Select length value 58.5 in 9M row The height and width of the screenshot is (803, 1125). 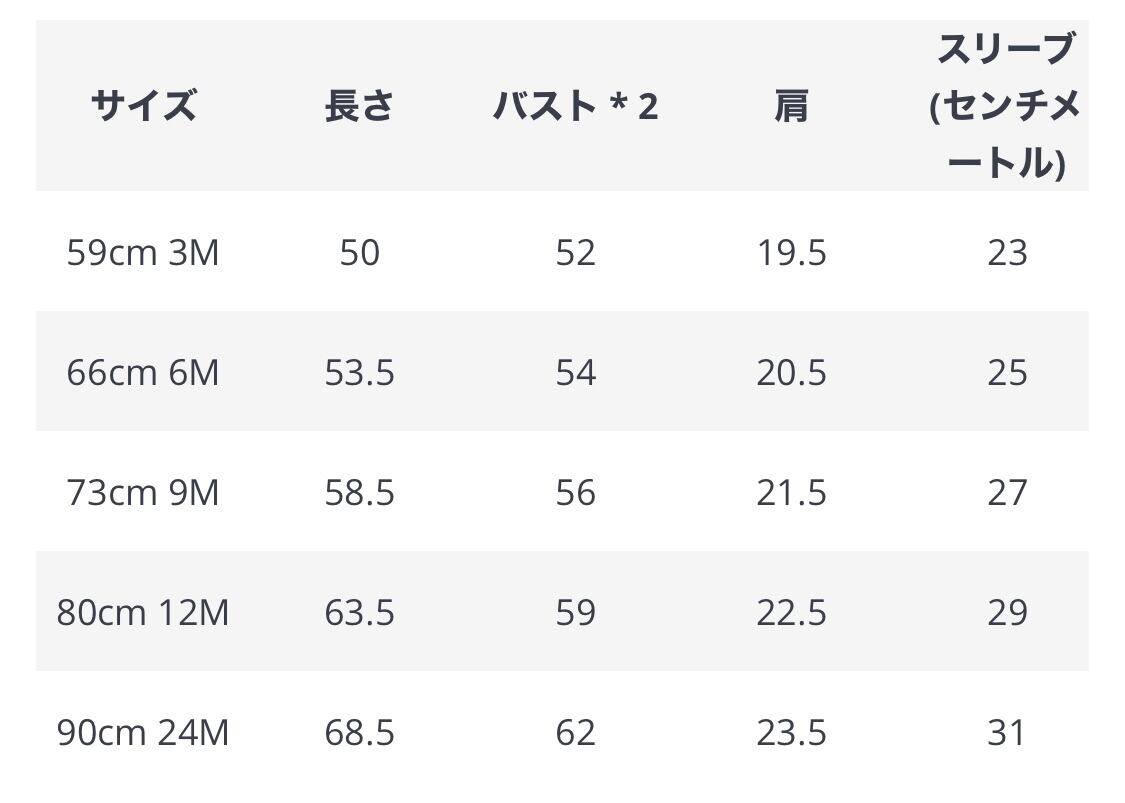[359, 493]
